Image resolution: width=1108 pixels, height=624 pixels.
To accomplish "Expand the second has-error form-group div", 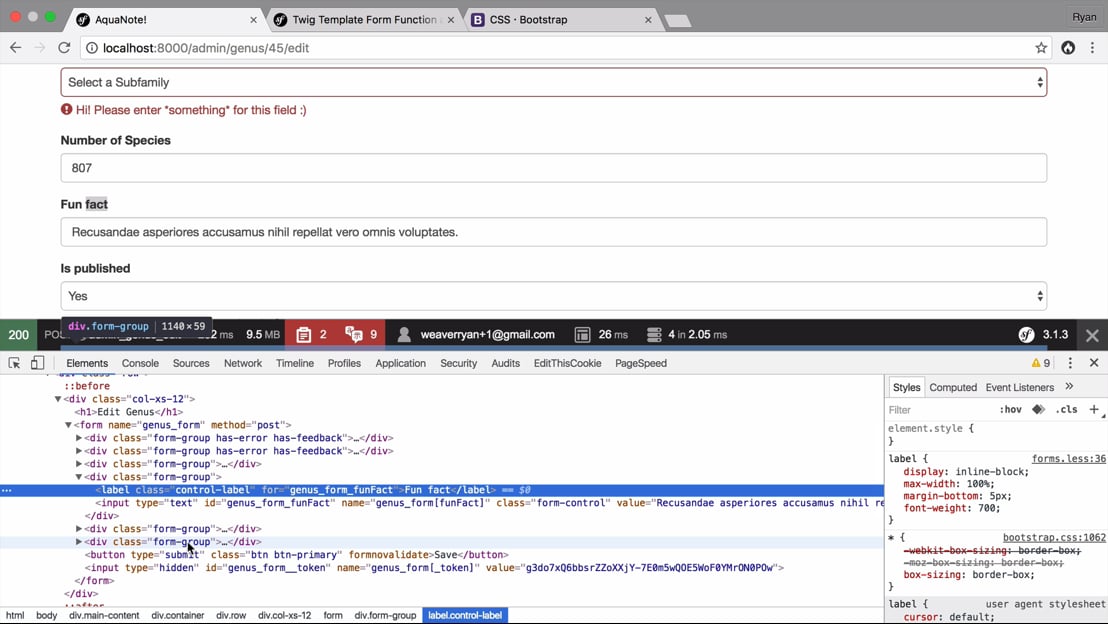I will tap(79, 451).
